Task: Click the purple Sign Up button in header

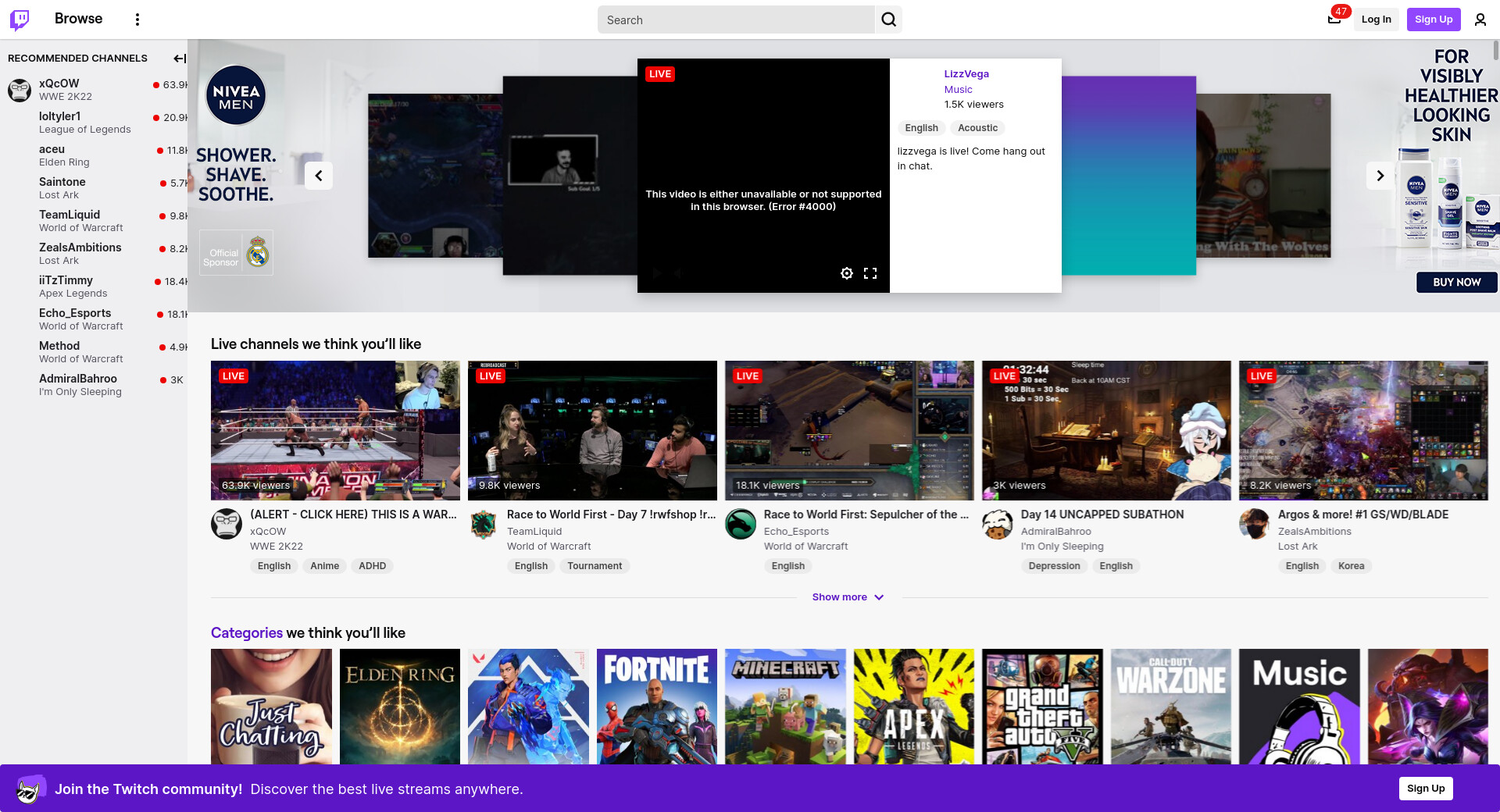Action: 1433,20
